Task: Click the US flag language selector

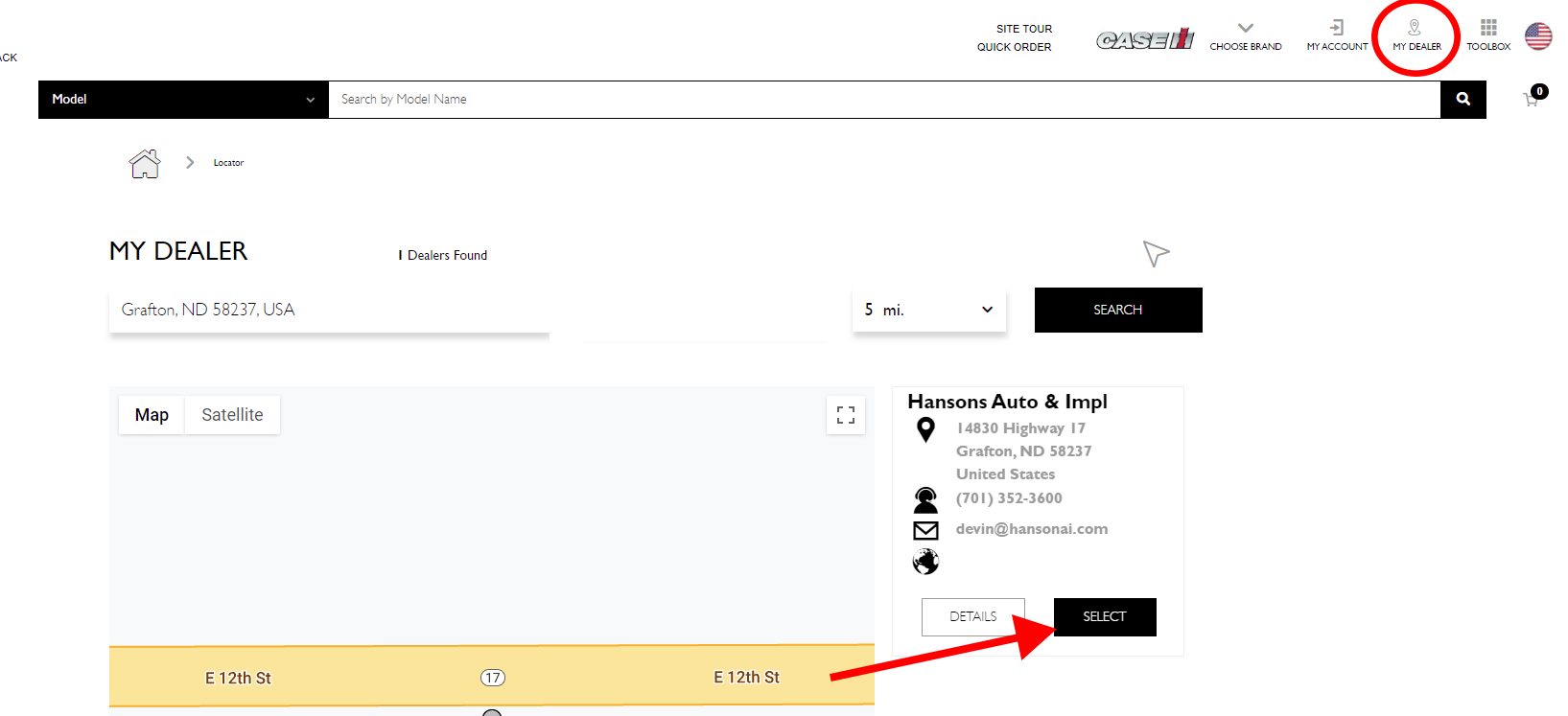Action: coord(1538,36)
